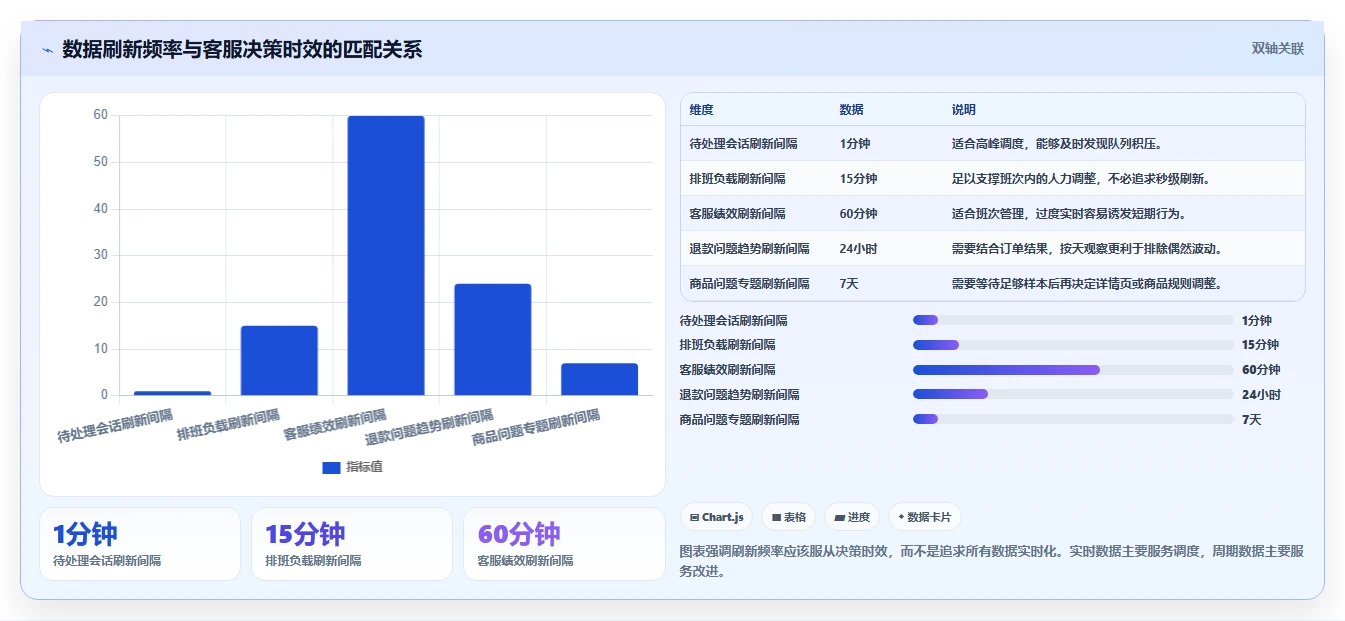Click the 24小时 progress value label

pyautogui.click(x=1261, y=394)
